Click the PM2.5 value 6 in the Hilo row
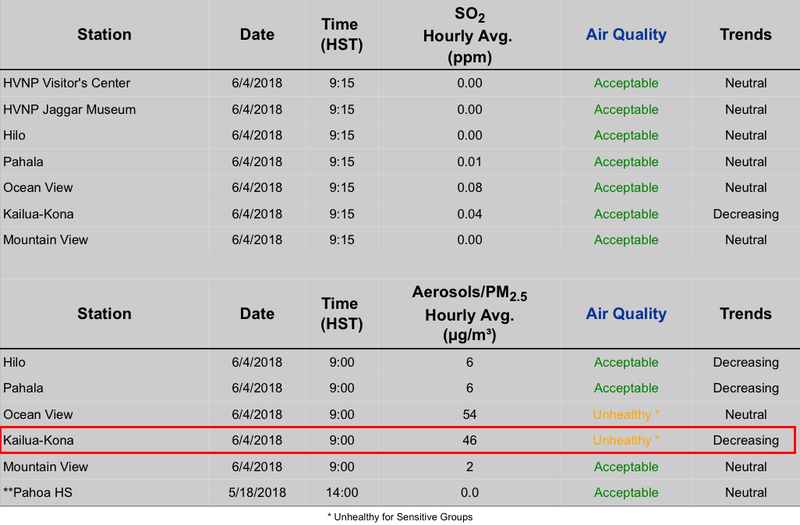Image resolution: width=800 pixels, height=525 pixels. click(x=469, y=362)
